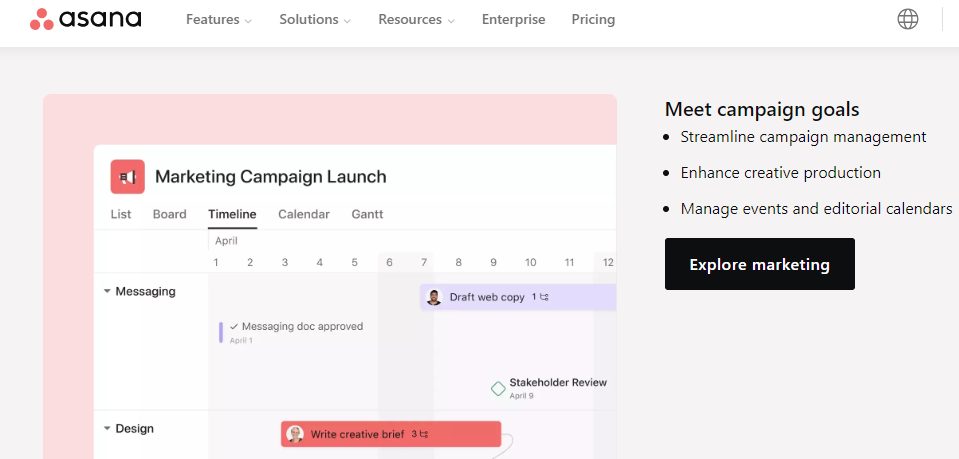Open the Solutions dropdown menu
This screenshot has width=959, height=459.
(x=315, y=20)
